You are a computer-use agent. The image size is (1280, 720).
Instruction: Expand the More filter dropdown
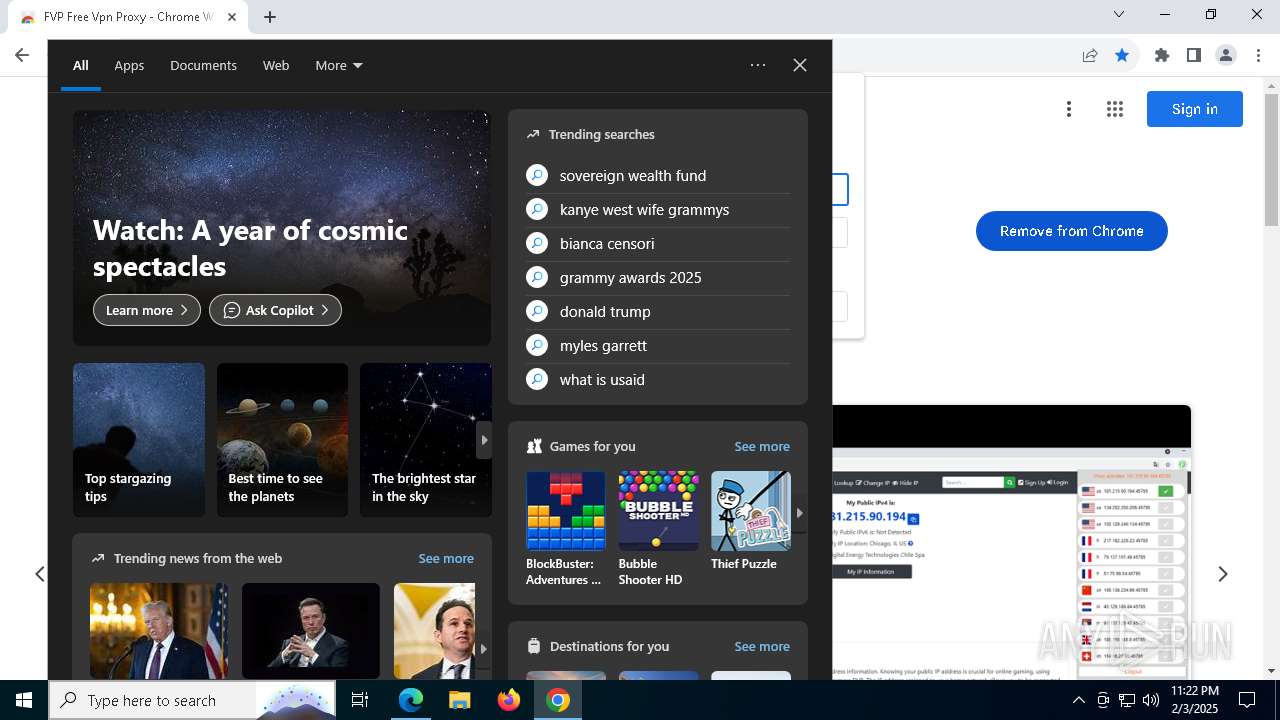coord(339,65)
